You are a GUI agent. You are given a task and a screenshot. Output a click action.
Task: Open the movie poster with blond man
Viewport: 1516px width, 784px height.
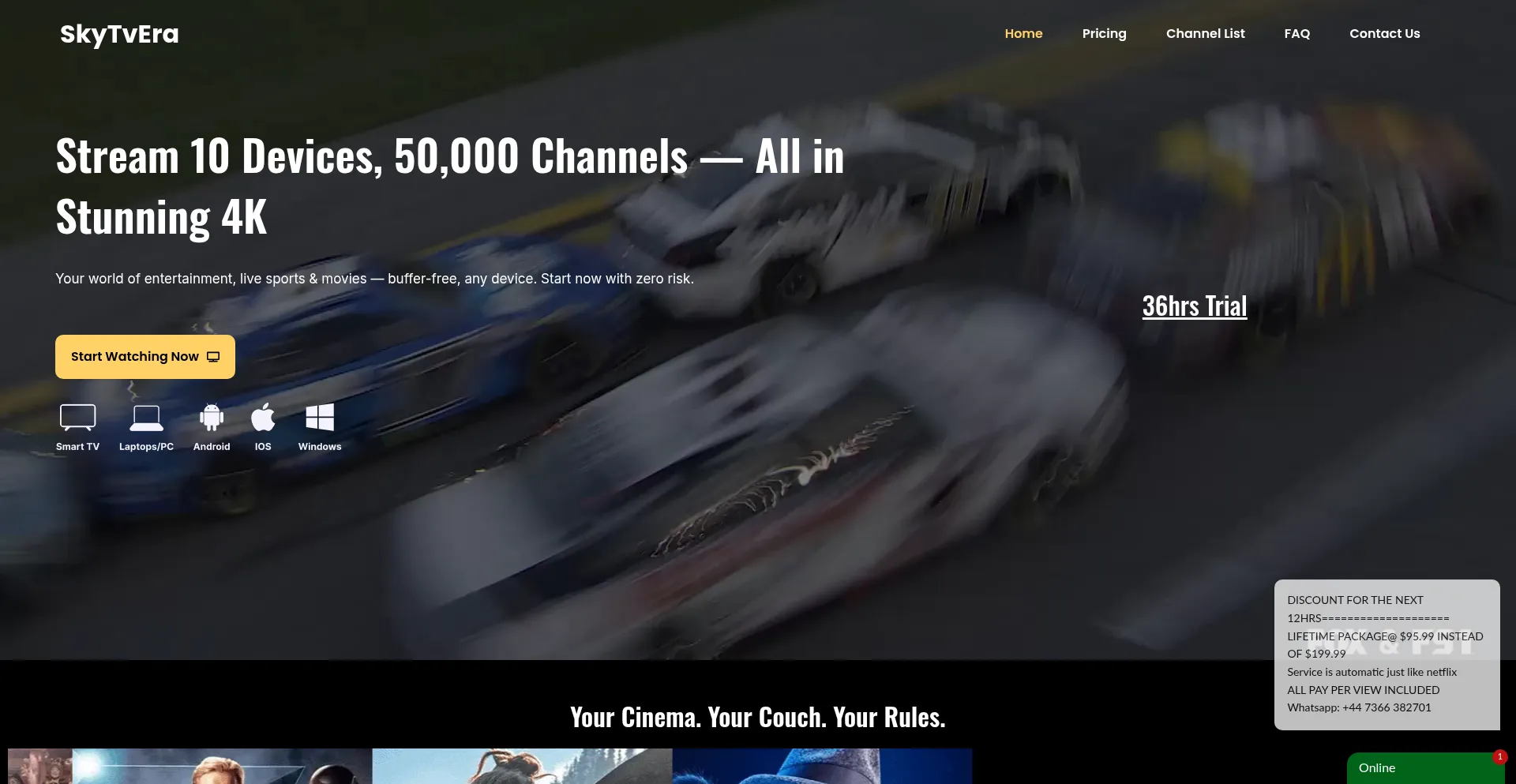click(221, 767)
